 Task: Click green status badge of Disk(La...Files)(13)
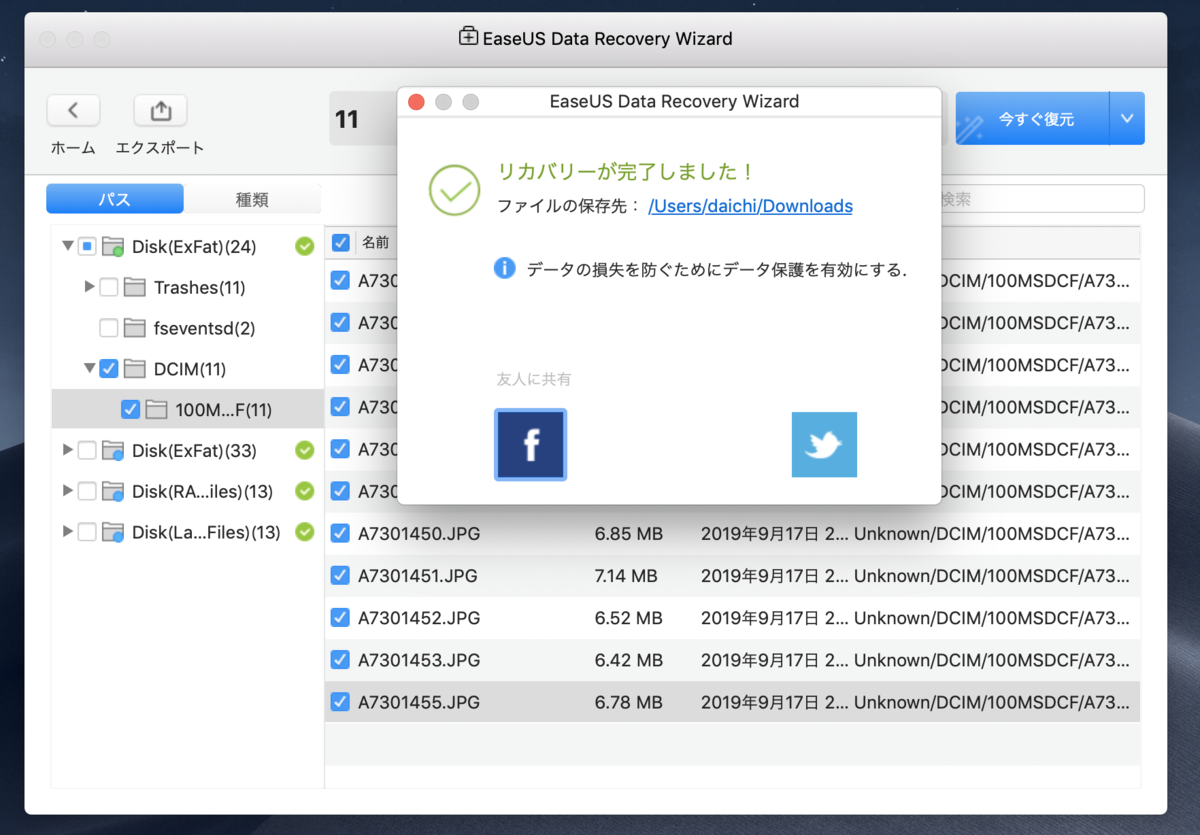pos(305,532)
